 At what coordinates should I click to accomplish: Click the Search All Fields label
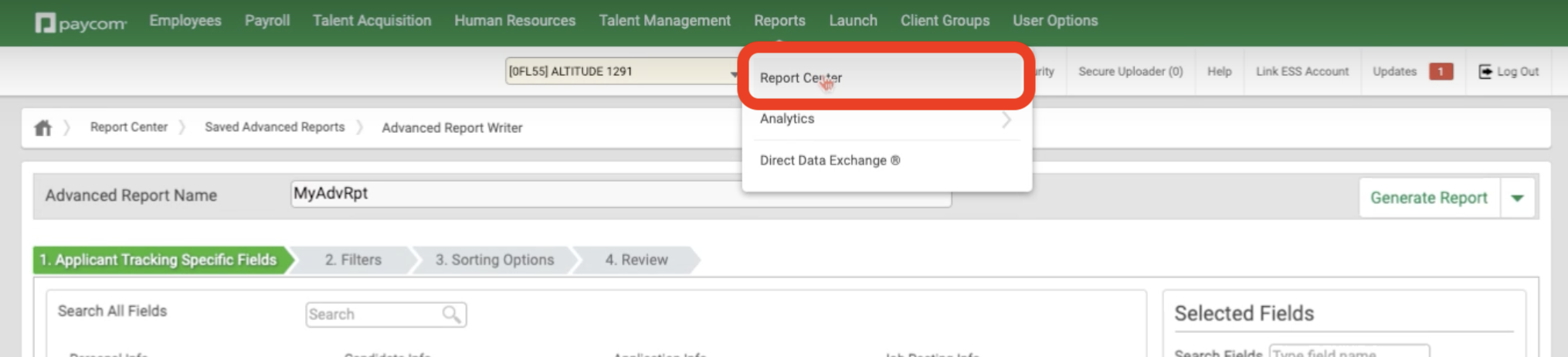click(113, 311)
